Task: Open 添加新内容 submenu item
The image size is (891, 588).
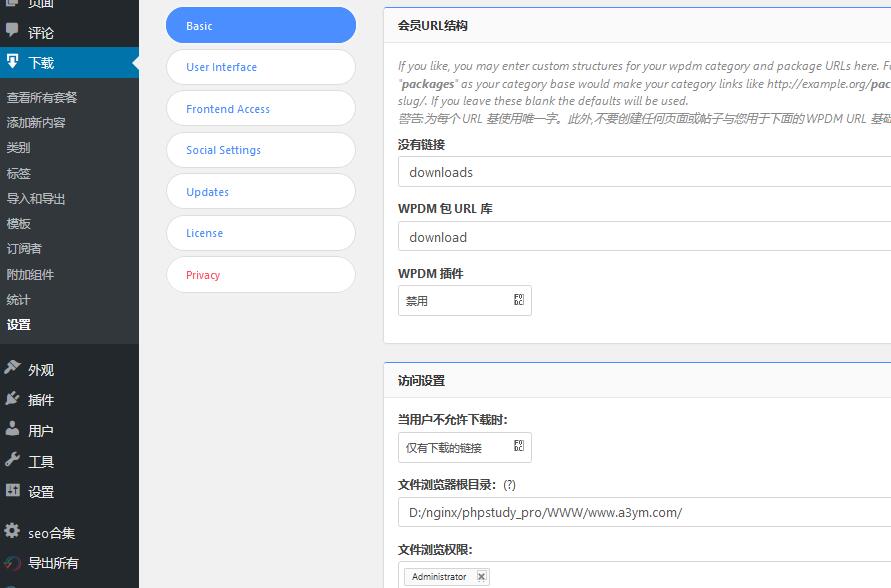Action: pyautogui.click(x=36, y=122)
